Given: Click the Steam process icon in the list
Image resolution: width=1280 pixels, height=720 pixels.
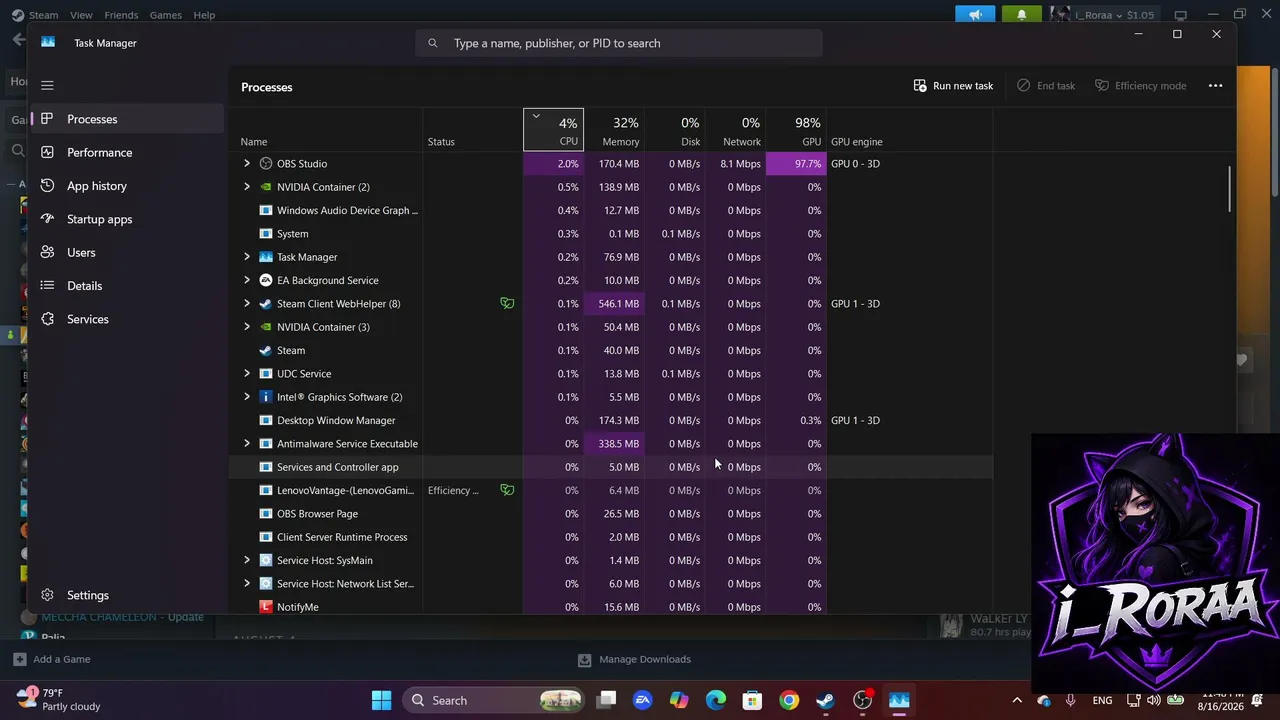Looking at the screenshot, I should 265,350.
